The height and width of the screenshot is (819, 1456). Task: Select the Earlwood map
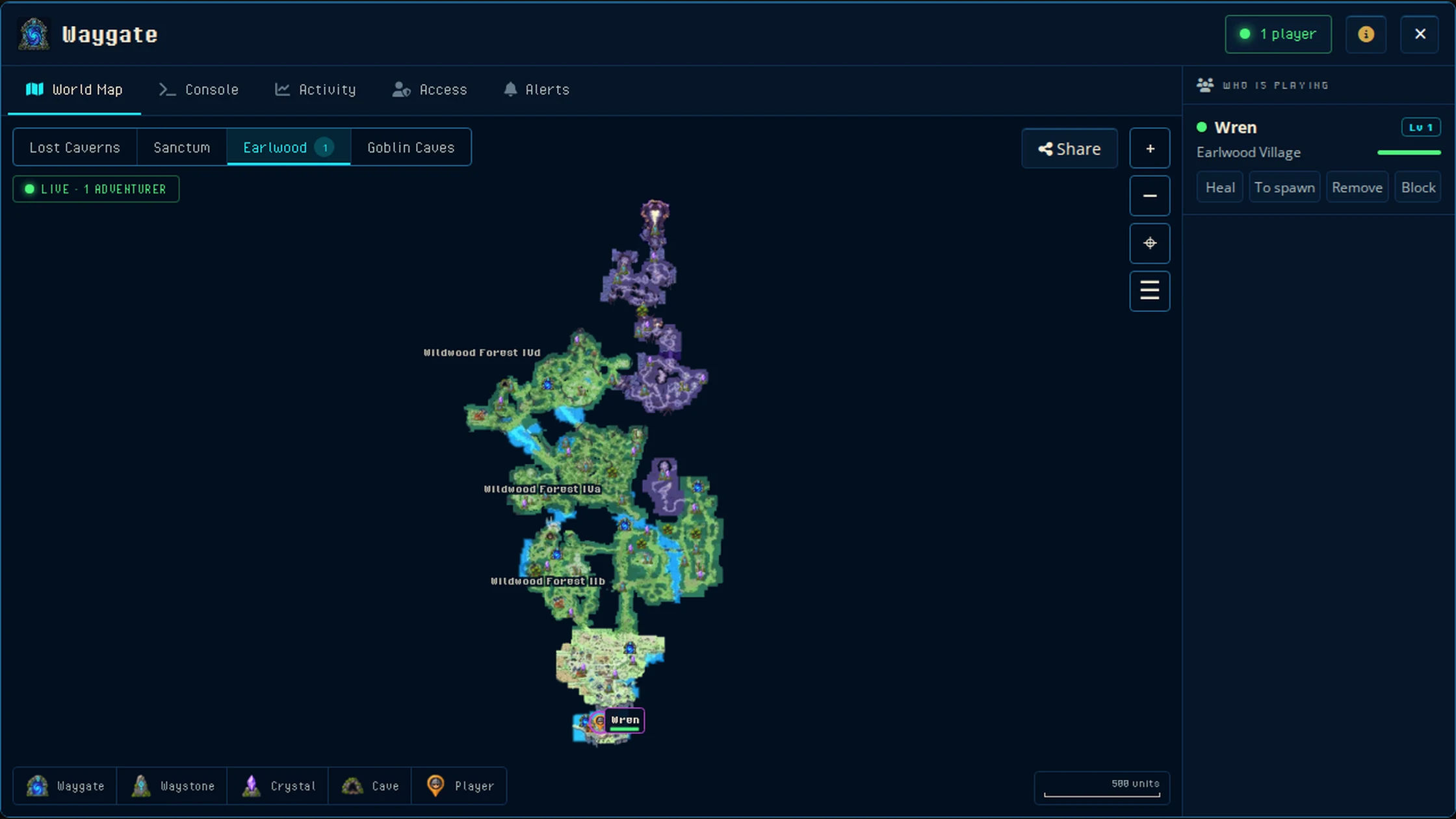click(289, 148)
